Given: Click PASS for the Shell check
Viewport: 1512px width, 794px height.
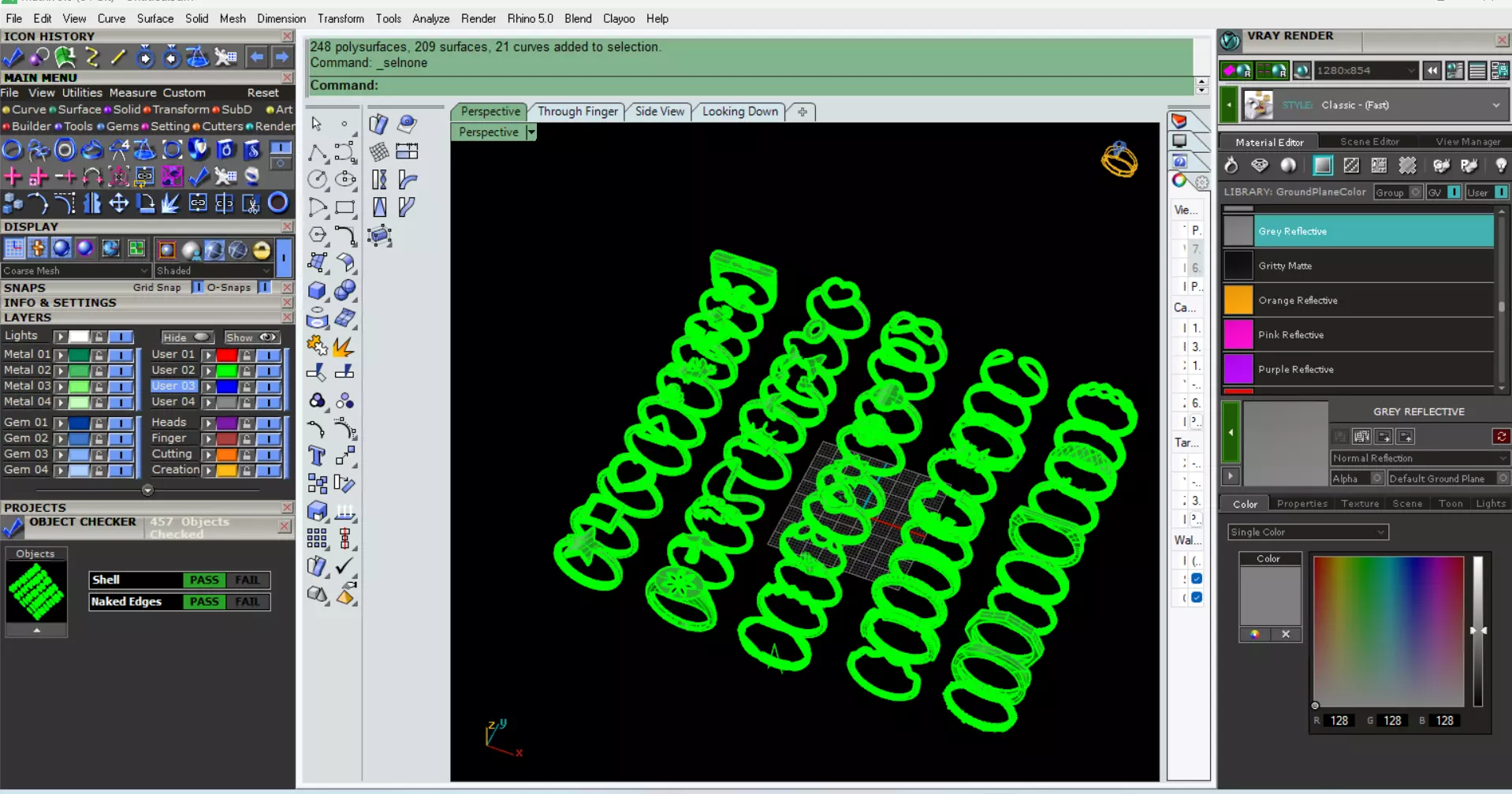Looking at the screenshot, I should 204,580.
